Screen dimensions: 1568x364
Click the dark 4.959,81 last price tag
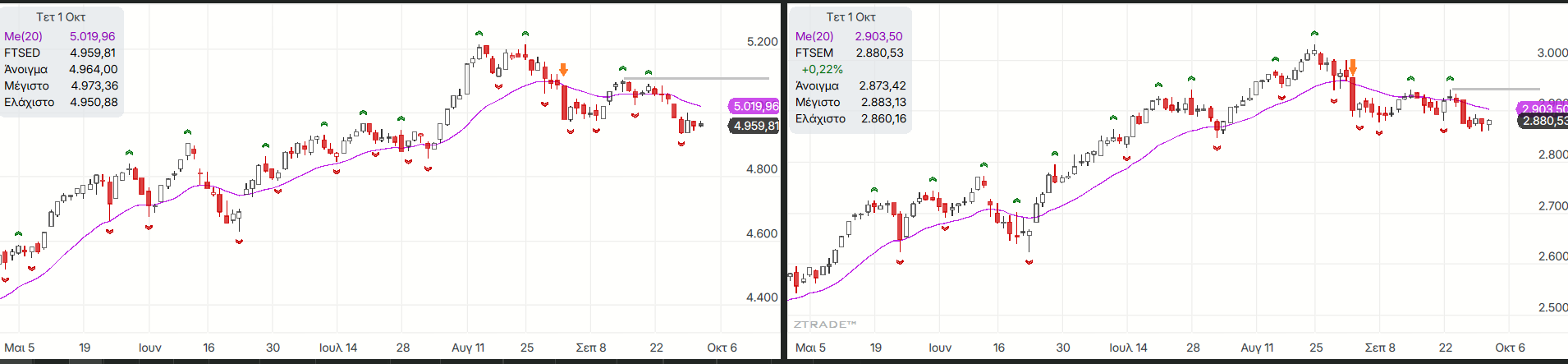click(754, 126)
